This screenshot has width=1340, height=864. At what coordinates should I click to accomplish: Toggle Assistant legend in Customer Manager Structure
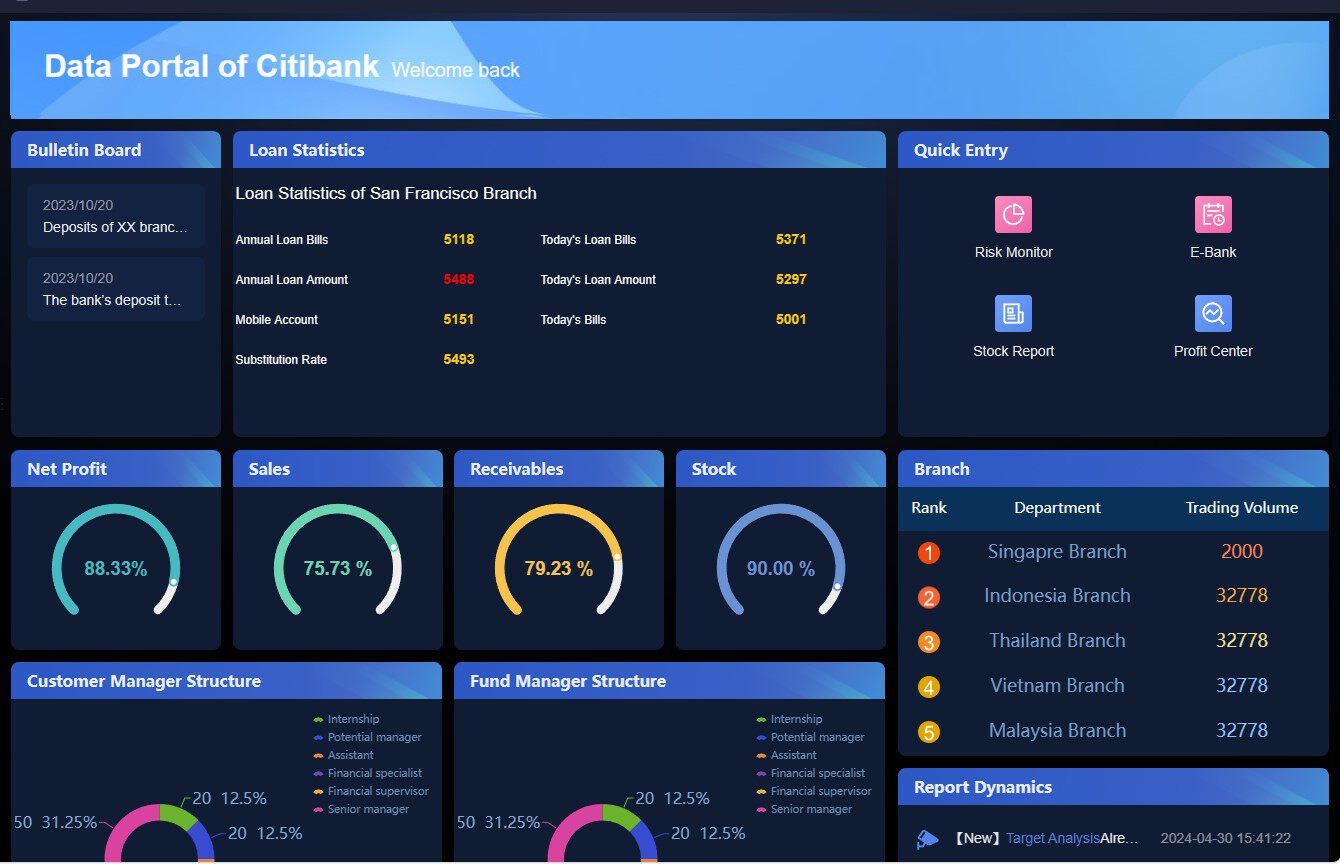click(343, 755)
